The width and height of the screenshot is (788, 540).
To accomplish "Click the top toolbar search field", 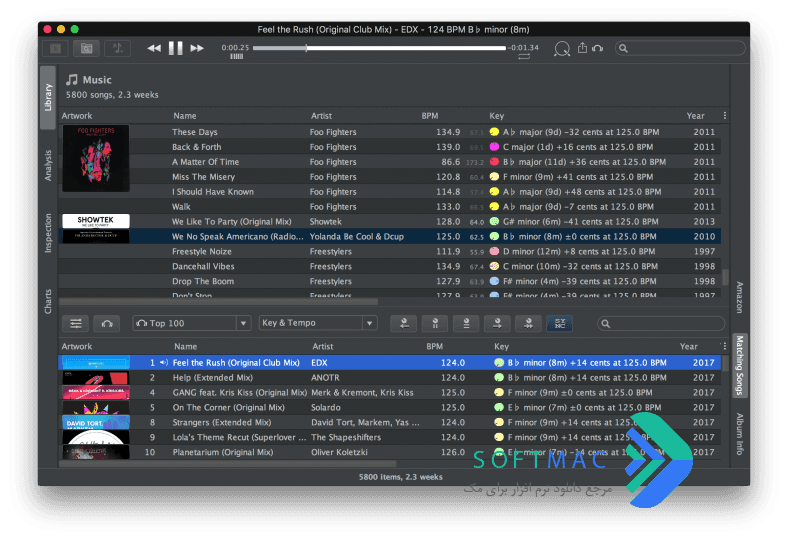I will point(680,48).
